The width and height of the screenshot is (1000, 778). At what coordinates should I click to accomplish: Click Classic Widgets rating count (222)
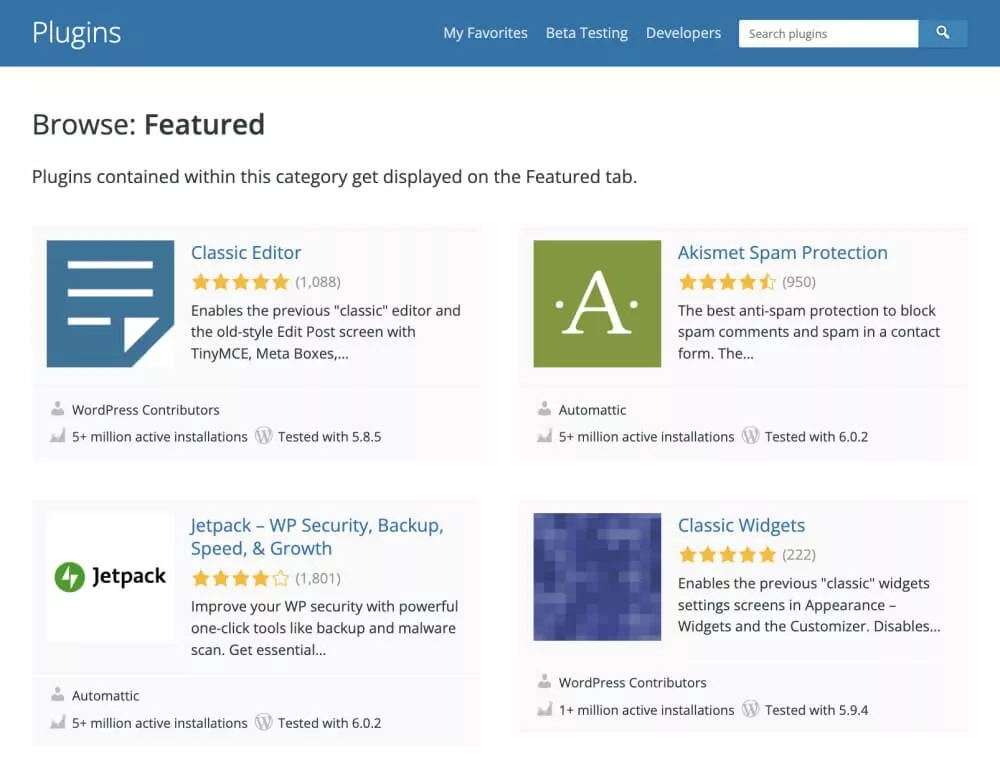click(799, 555)
